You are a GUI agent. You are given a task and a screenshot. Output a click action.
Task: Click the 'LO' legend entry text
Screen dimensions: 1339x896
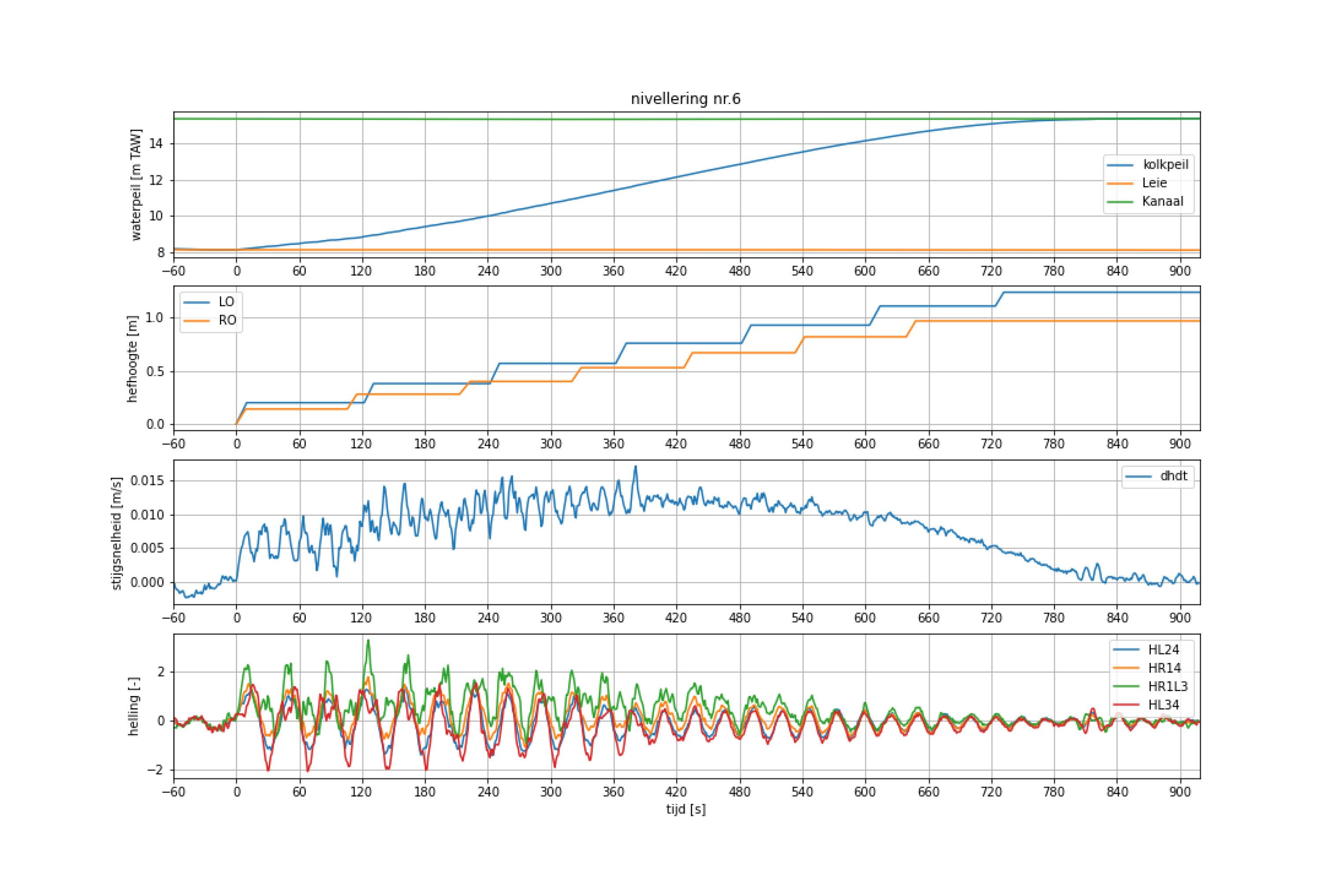(227, 302)
